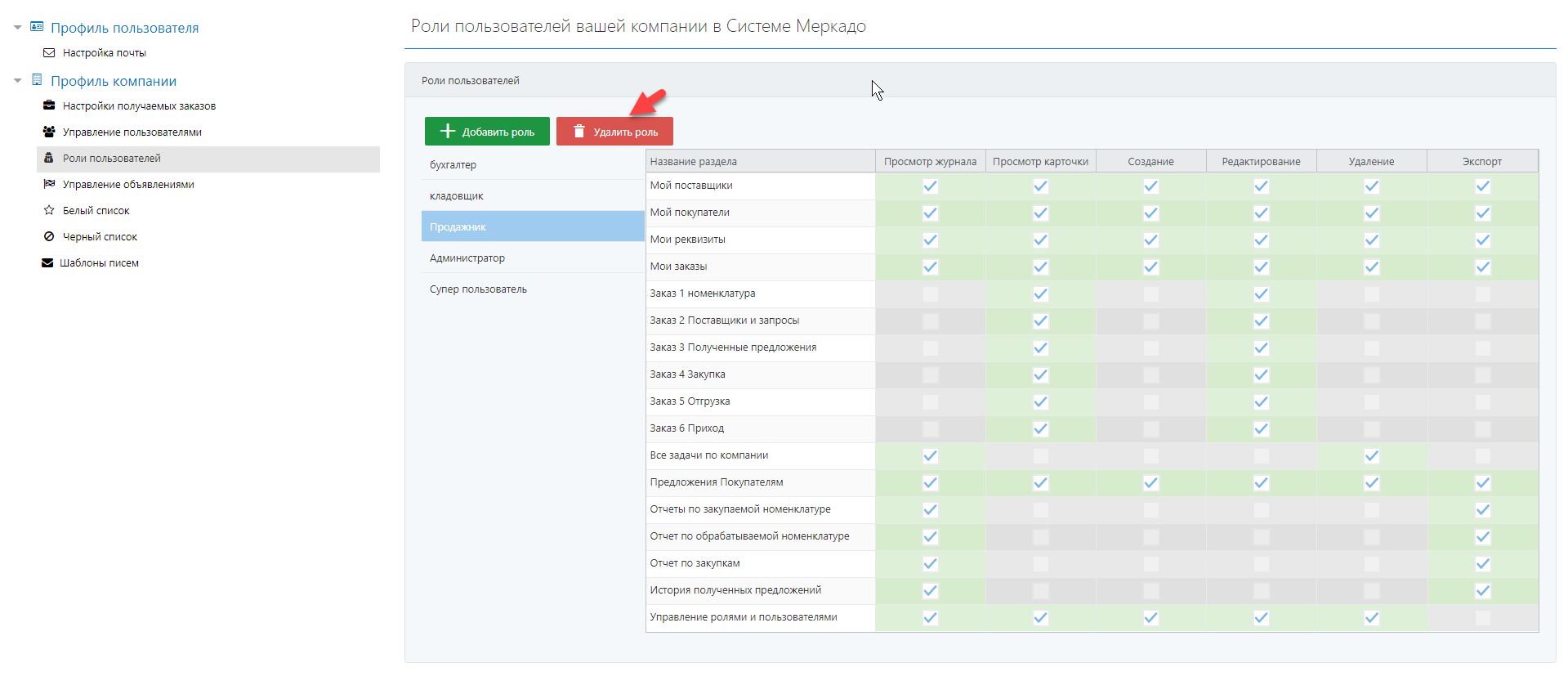The width and height of the screenshot is (1568, 699).
Task: Open Роли пользователей in sidebar
Action: click(x=112, y=159)
